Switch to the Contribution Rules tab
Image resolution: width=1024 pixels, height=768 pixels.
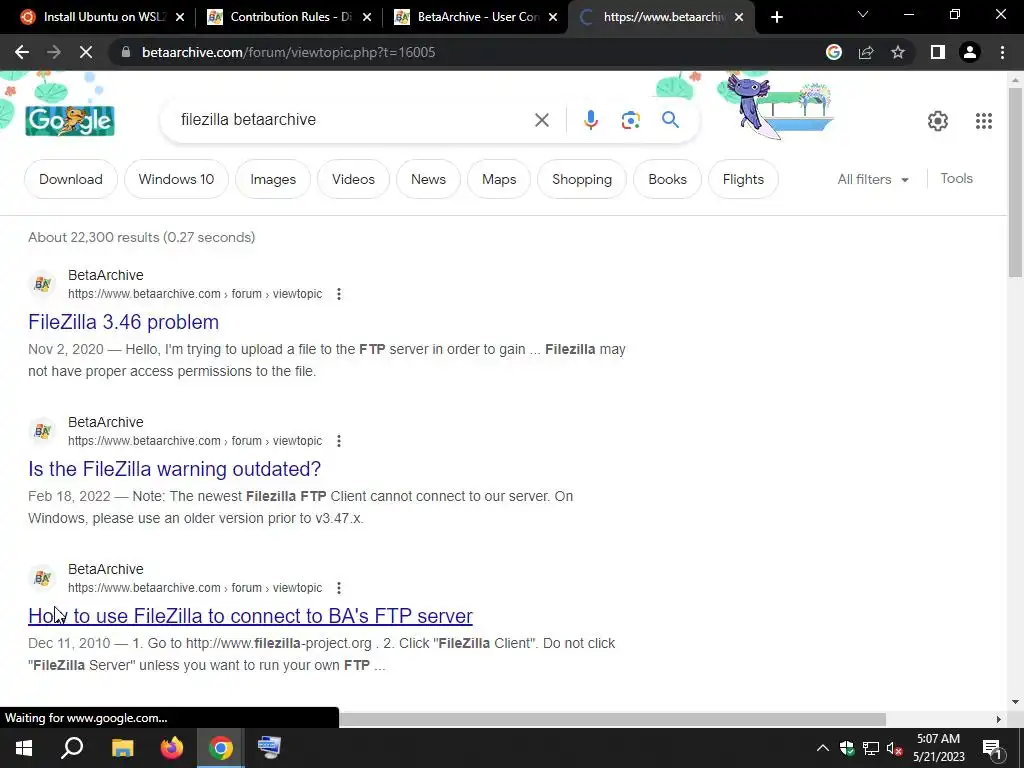tap(290, 17)
